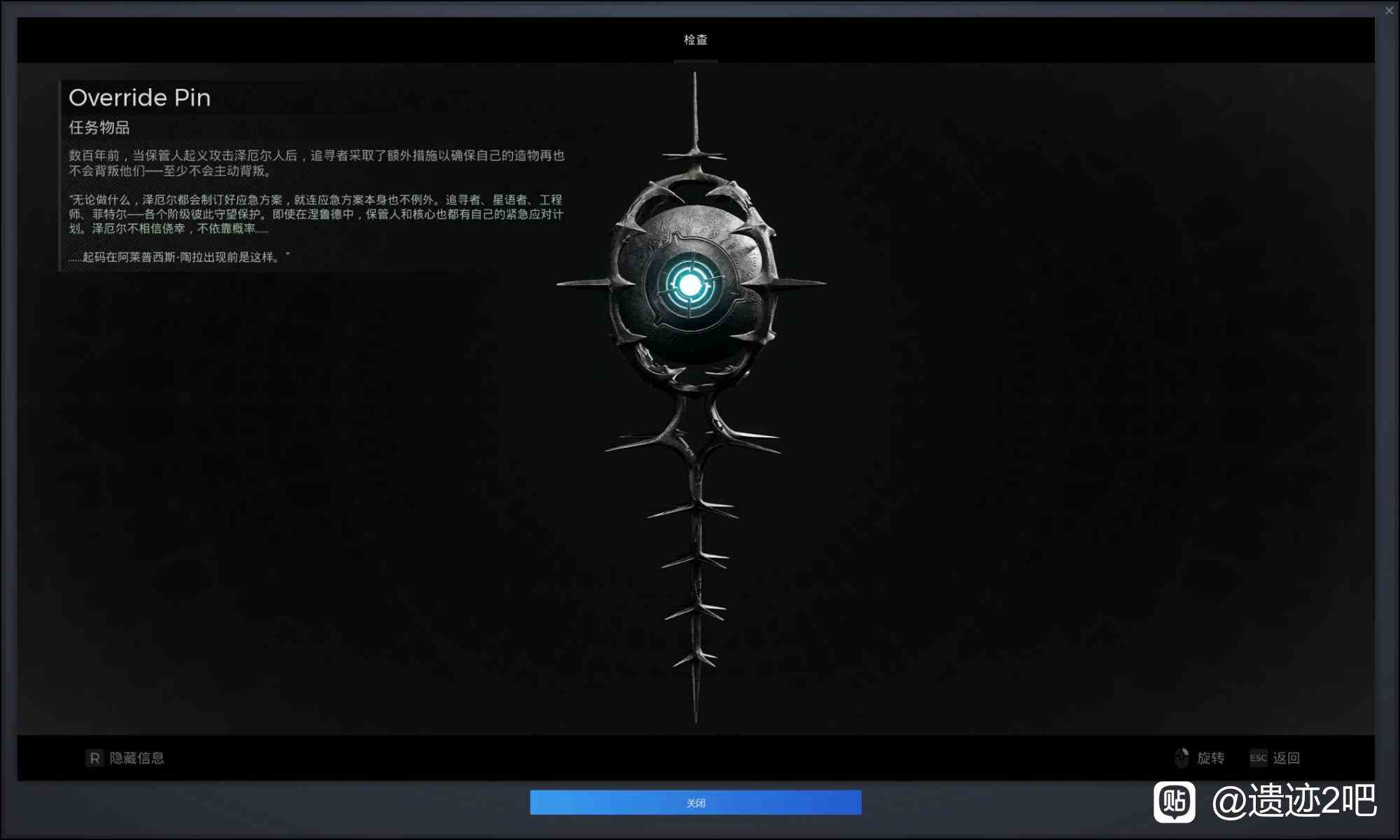The height and width of the screenshot is (840, 1400).
Task: Click the glowing core of the pin model
Action: 689,285
